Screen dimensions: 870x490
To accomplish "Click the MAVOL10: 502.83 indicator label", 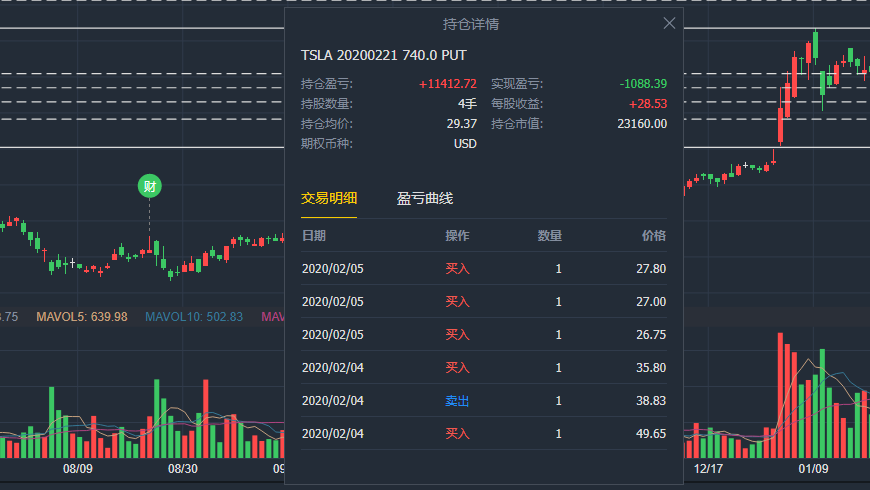I will [194, 317].
